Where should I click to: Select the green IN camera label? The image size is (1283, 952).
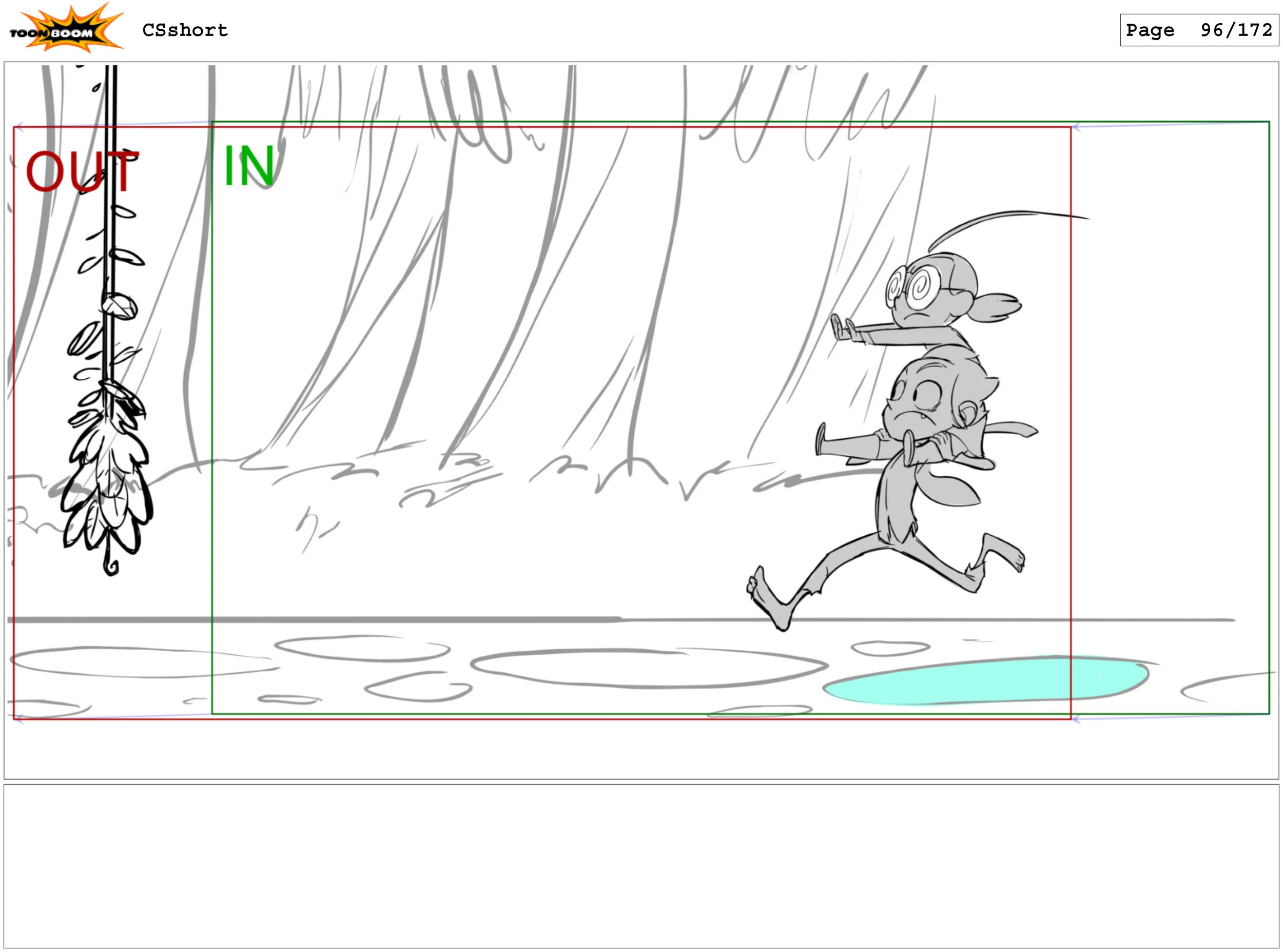pyautogui.click(x=249, y=166)
